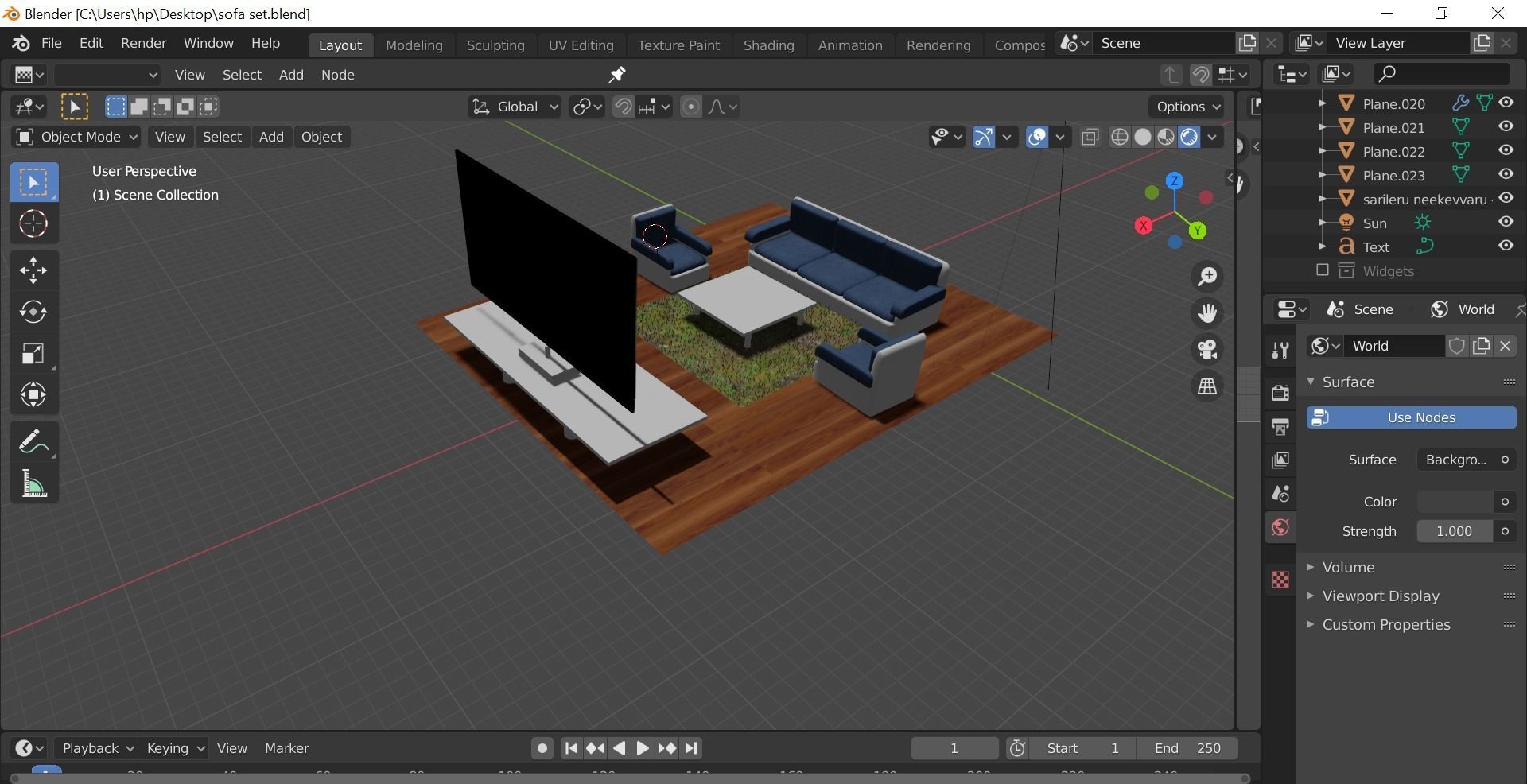The image size is (1527, 784).
Task: Select the Transform tool
Action: tap(33, 394)
